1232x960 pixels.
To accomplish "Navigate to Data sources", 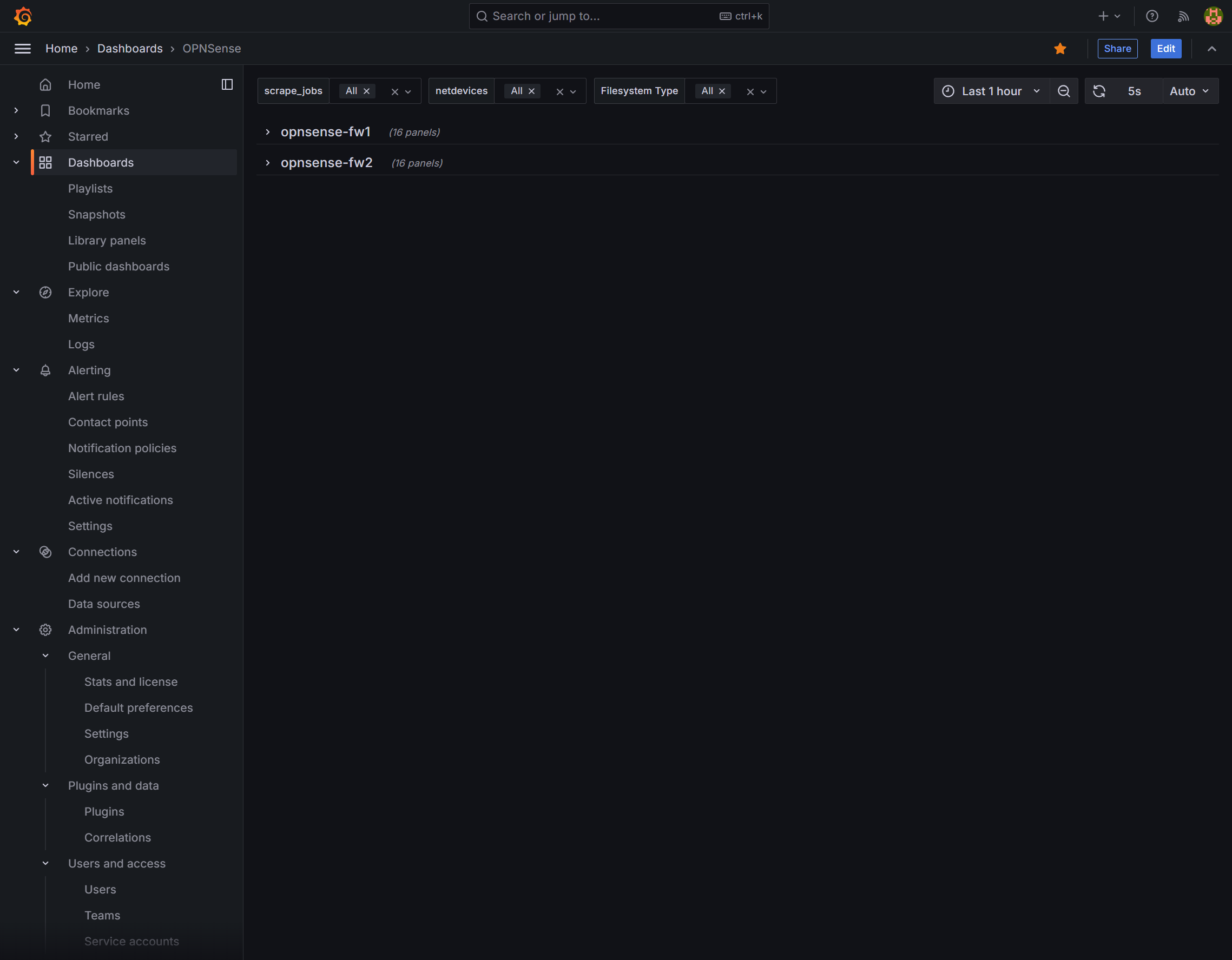I will [104, 604].
